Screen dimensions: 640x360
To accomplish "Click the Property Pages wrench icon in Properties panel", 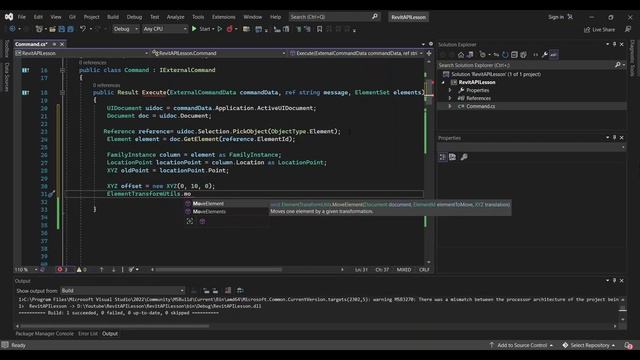I will pyautogui.click(x=464, y=157).
